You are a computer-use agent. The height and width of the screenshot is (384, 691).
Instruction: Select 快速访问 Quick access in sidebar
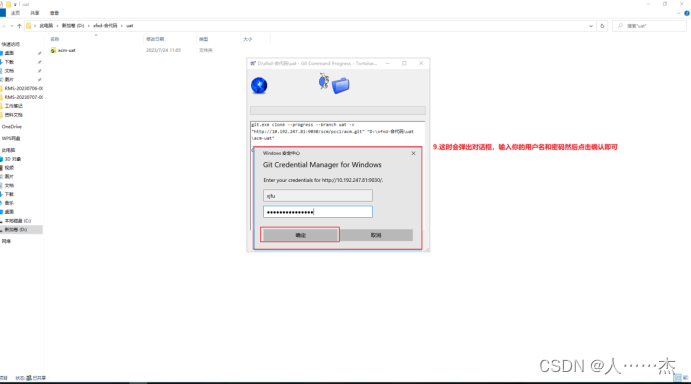(x=11, y=44)
